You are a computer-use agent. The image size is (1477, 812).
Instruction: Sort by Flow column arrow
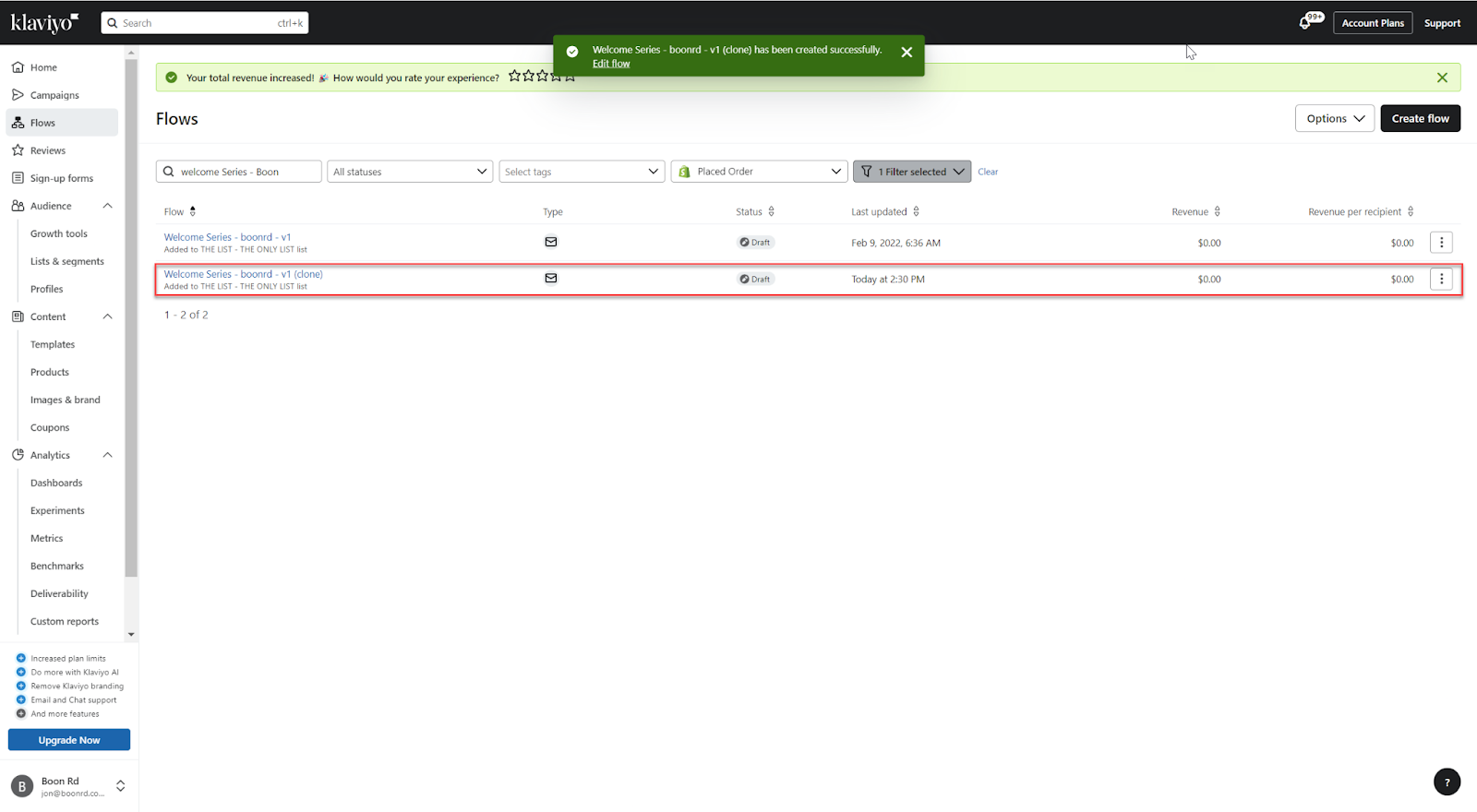pos(193,211)
